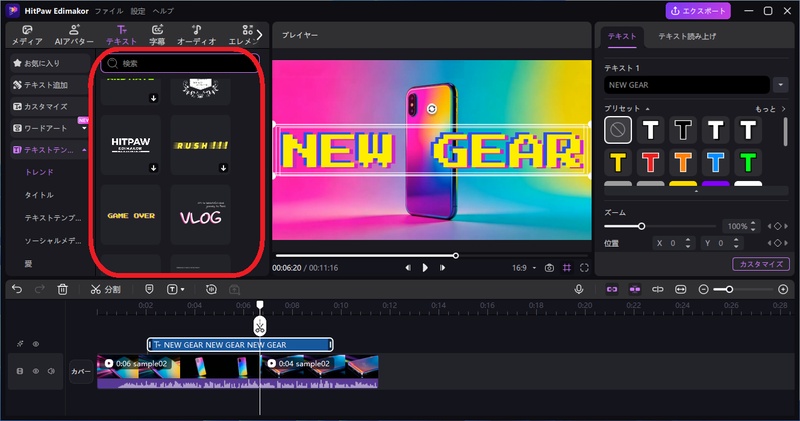Download the RUSH!!! template
Image resolution: width=800 pixels, height=421 pixels.
(223, 168)
